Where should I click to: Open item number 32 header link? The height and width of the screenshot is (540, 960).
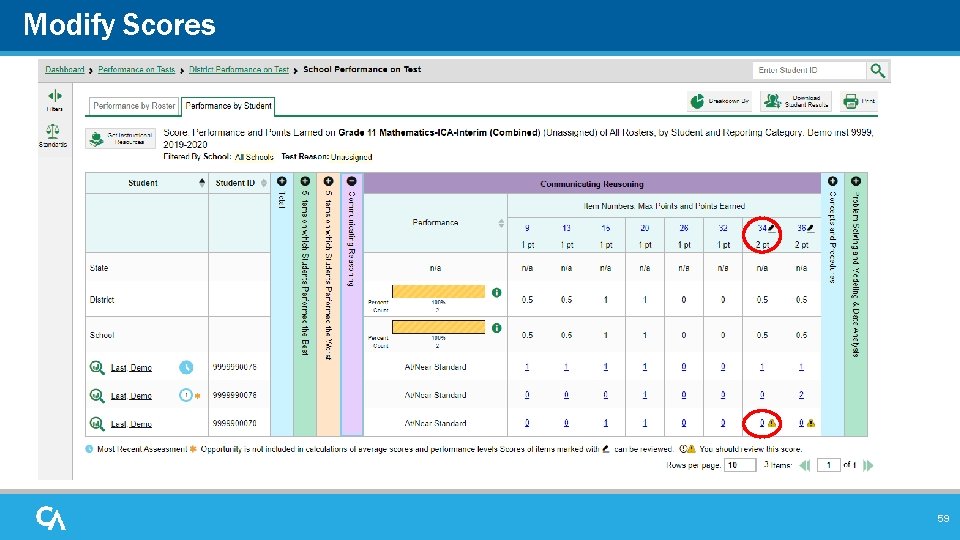723,228
